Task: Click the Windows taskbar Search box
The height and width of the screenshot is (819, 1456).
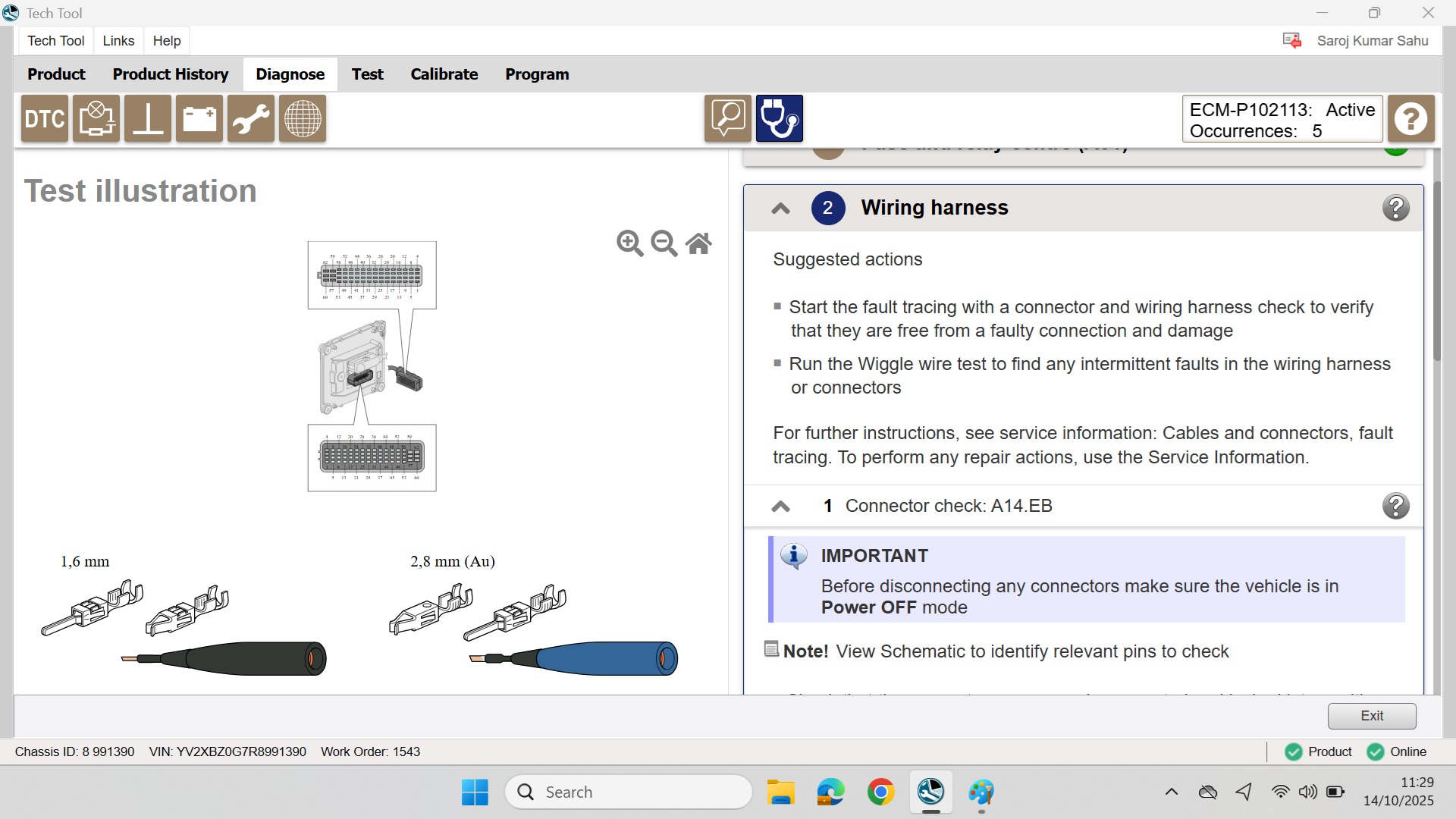Action: point(629,792)
